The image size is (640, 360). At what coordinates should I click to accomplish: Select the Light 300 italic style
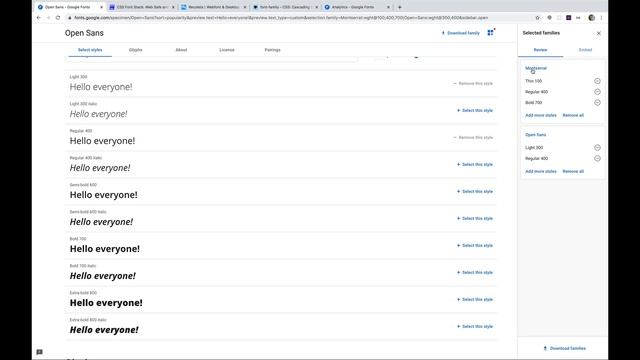[x=475, y=110]
